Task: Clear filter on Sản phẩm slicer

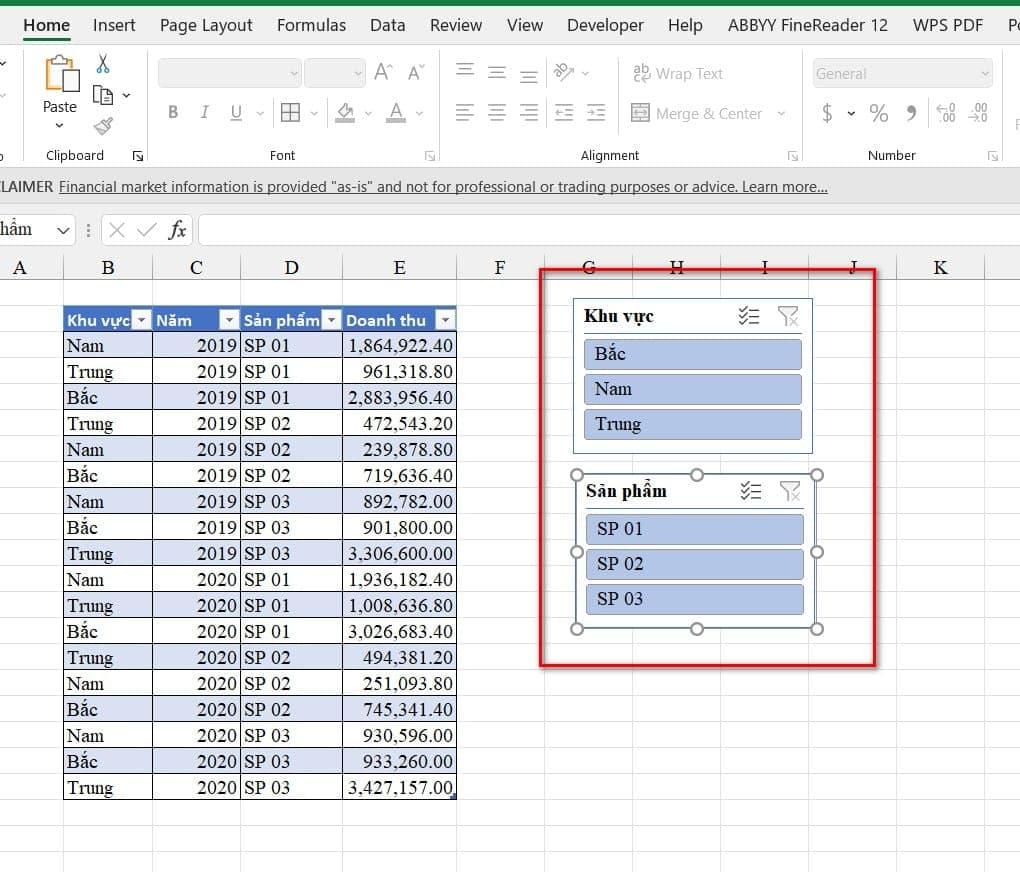Action: [x=789, y=491]
